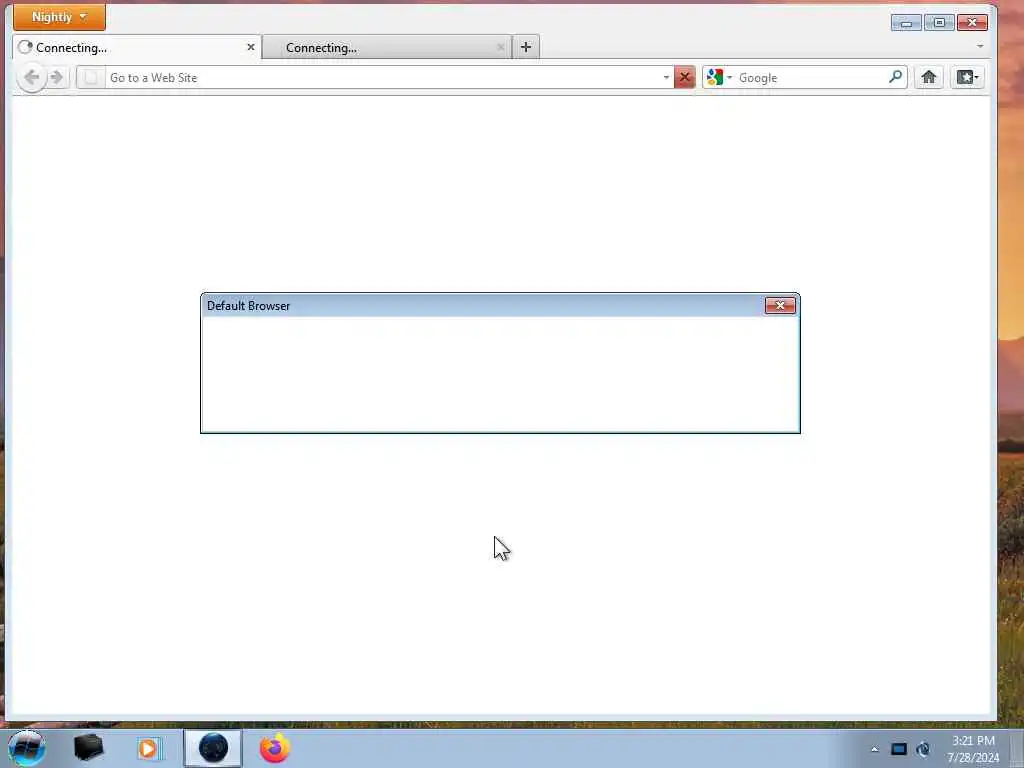Maximize the Nightly browser window
This screenshot has width=1024, height=768.
coord(939,23)
